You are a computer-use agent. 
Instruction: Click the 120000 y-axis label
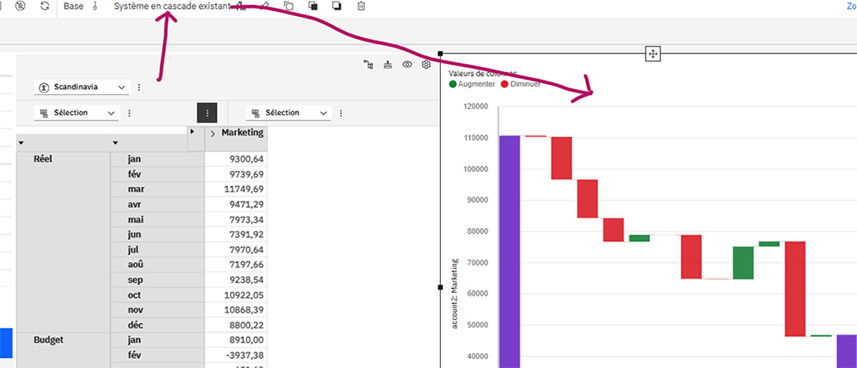pyautogui.click(x=476, y=107)
